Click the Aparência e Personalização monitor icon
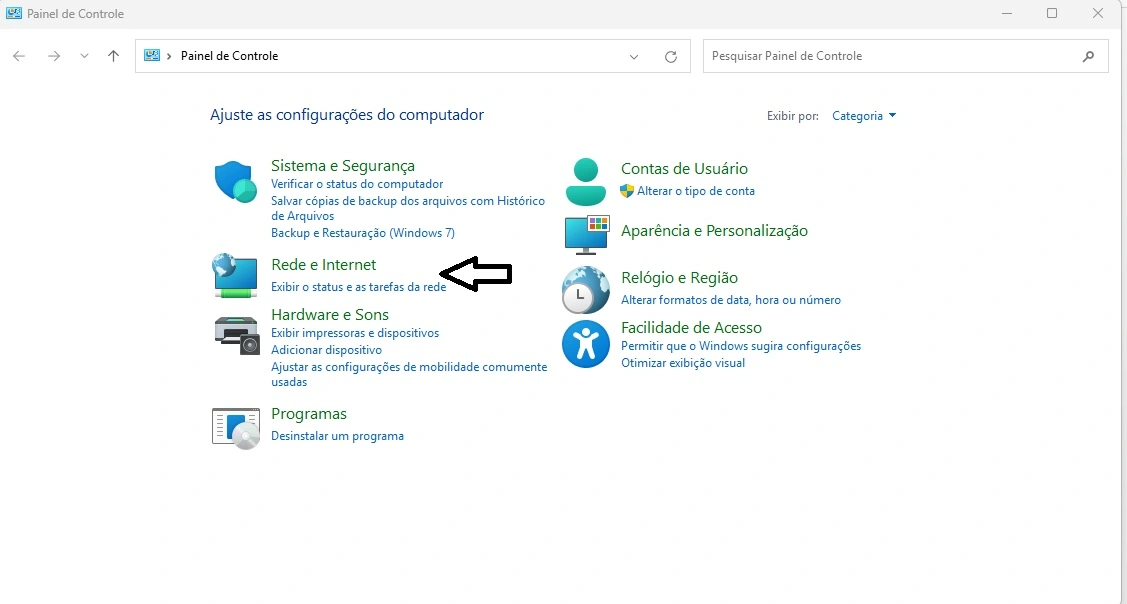1127x604 pixels. [x=586, y=234]
